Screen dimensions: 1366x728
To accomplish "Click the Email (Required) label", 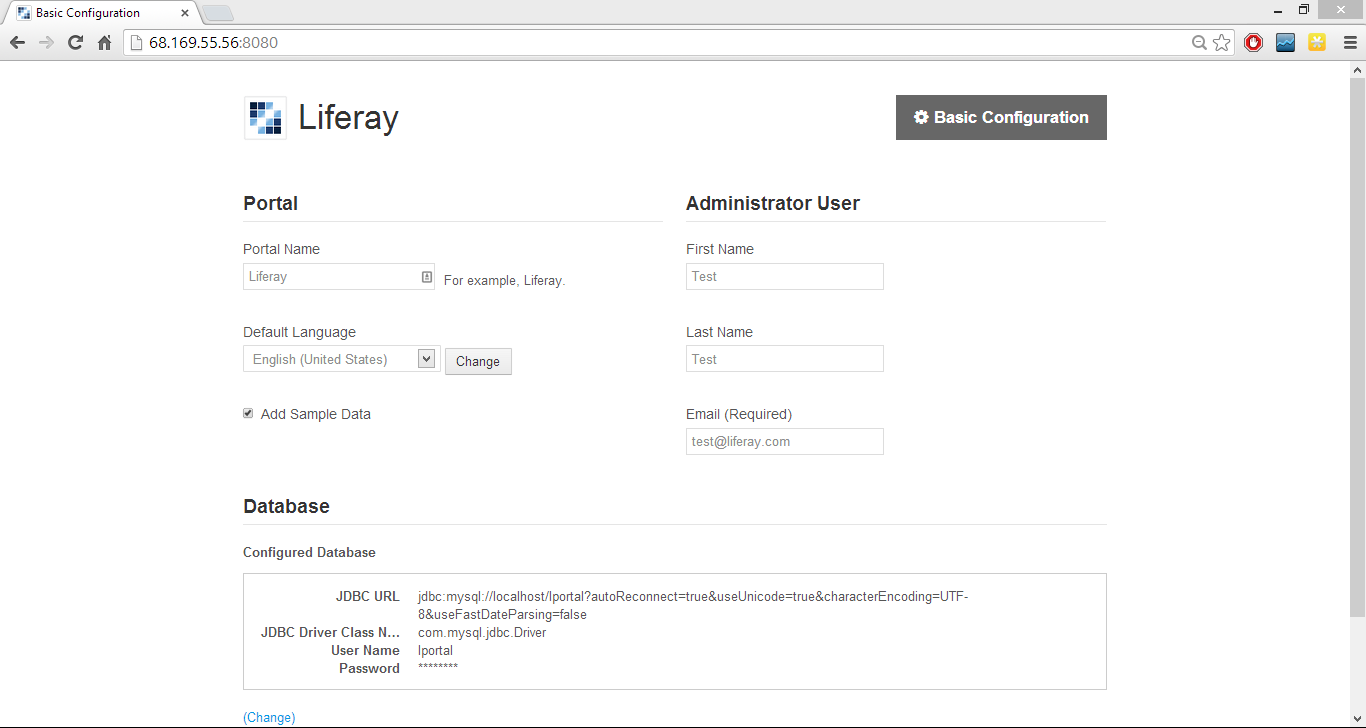I will 739,414.
